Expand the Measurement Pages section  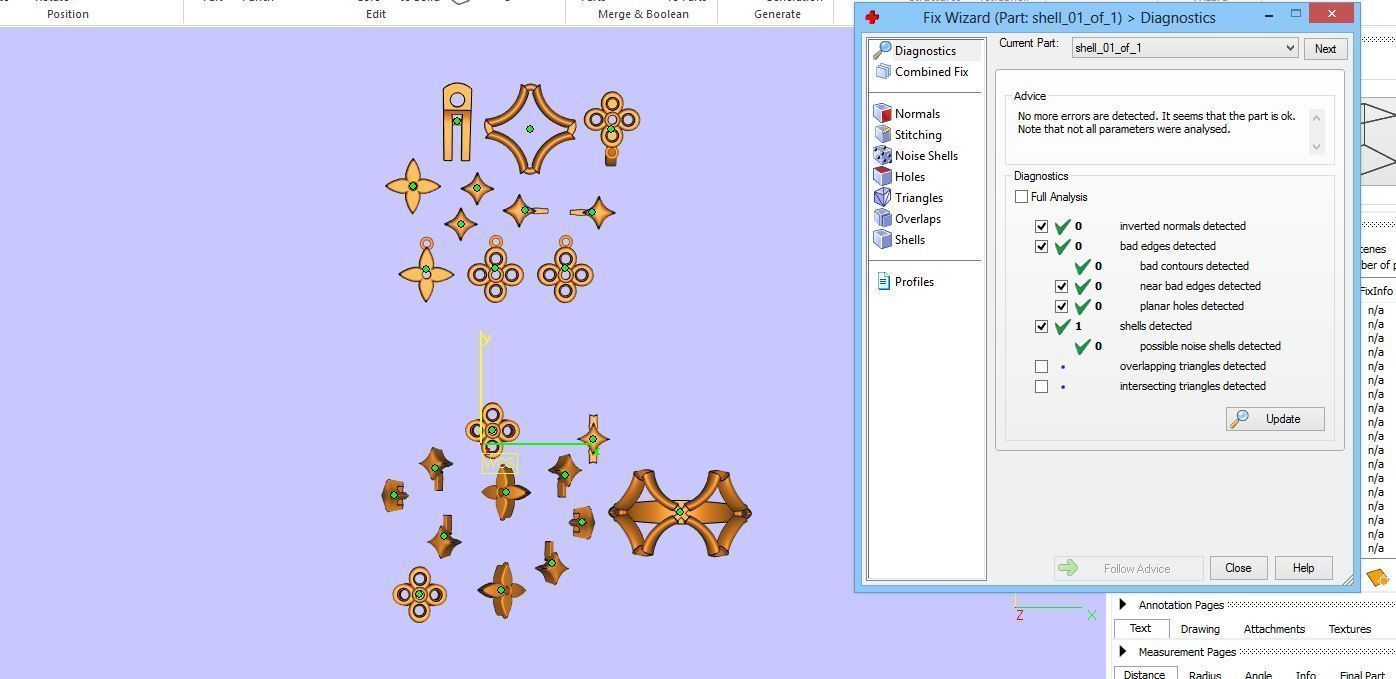1122,651
